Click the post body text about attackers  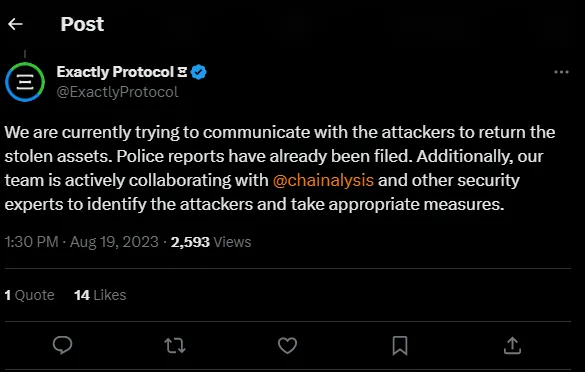coord(280,168)
